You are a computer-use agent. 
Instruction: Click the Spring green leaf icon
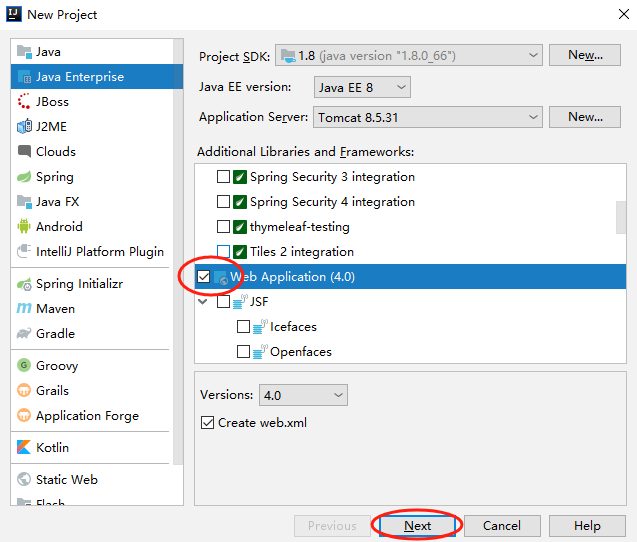[24, 177]
